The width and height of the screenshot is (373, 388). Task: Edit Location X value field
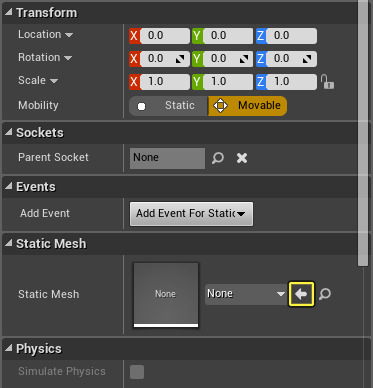(165, 36)
